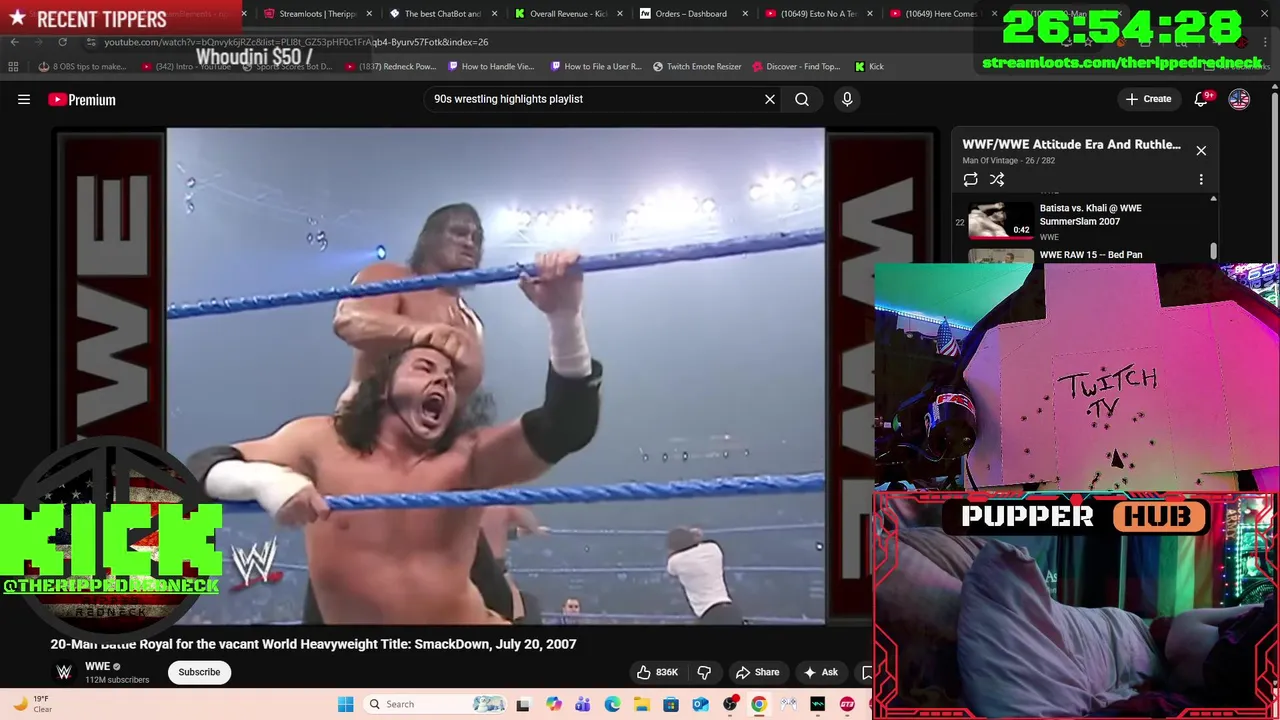Open the account avatar menu
The height and width of the screenshot is (720, 1280).
1239,99
